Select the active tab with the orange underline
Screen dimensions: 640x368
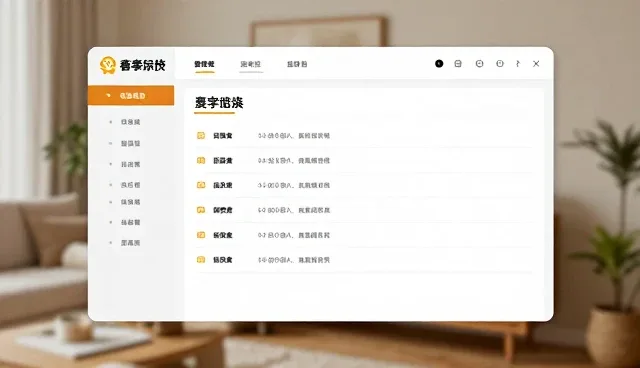click(204, 64)
